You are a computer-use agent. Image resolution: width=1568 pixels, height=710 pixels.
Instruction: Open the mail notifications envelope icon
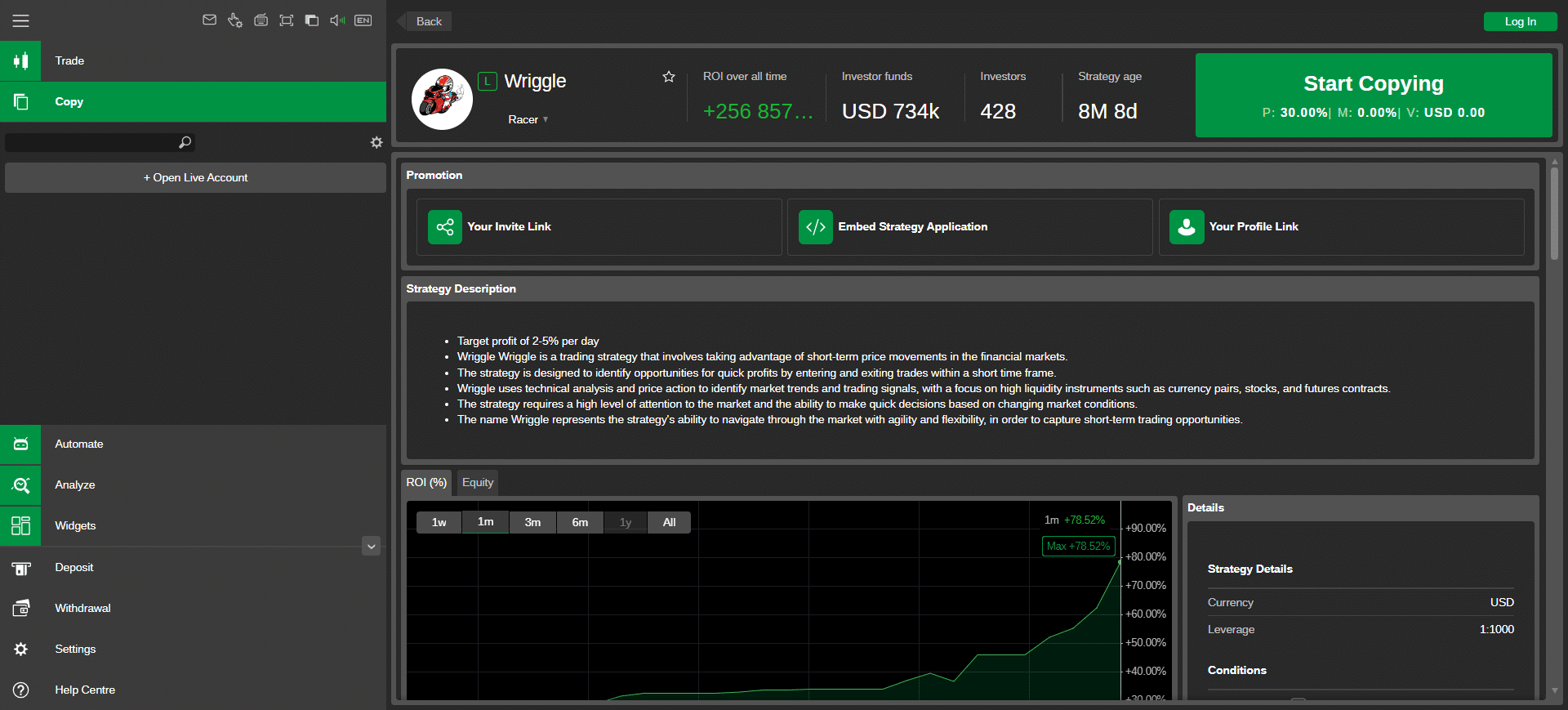point(210,20)
